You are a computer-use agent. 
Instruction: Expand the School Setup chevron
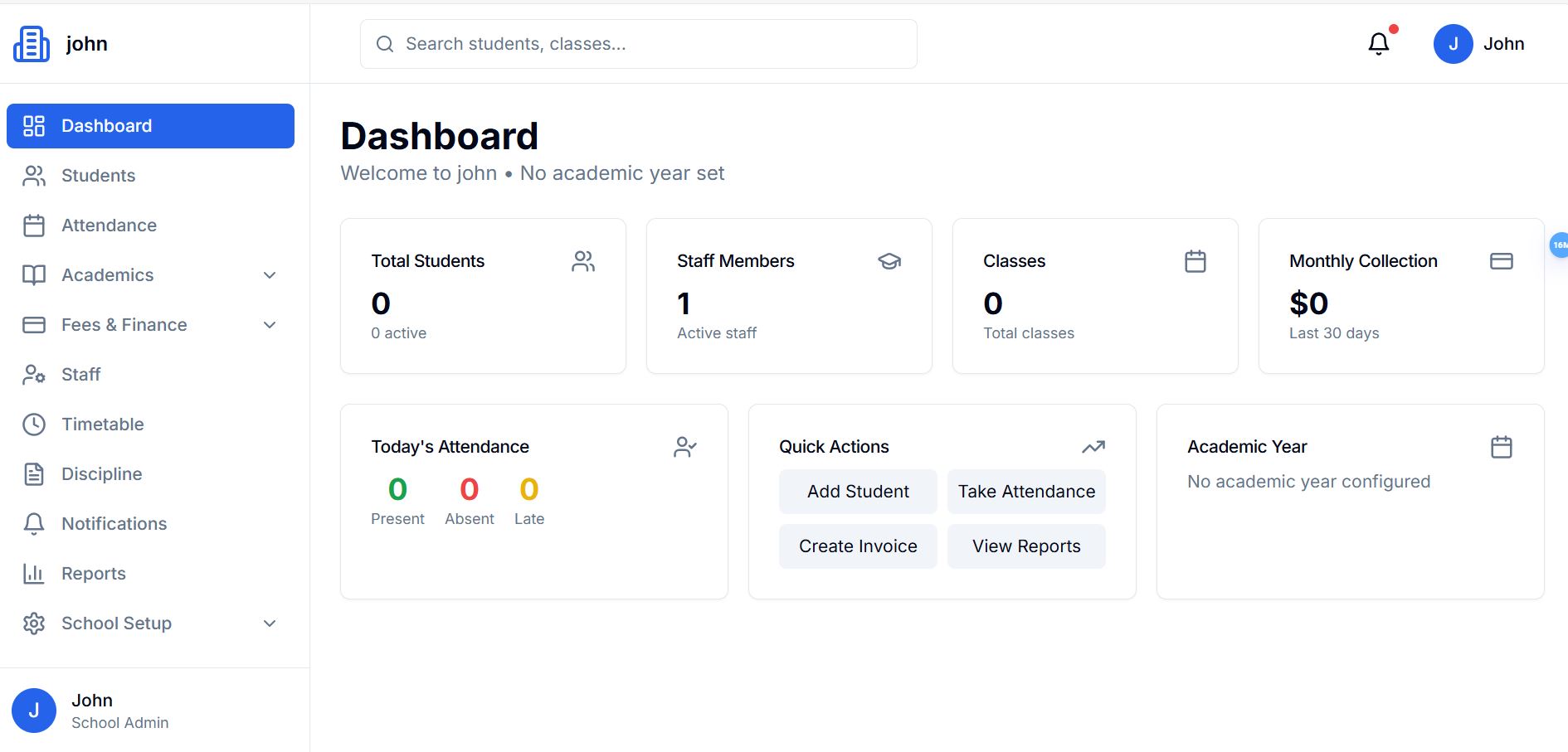click(x=270, y=623)
